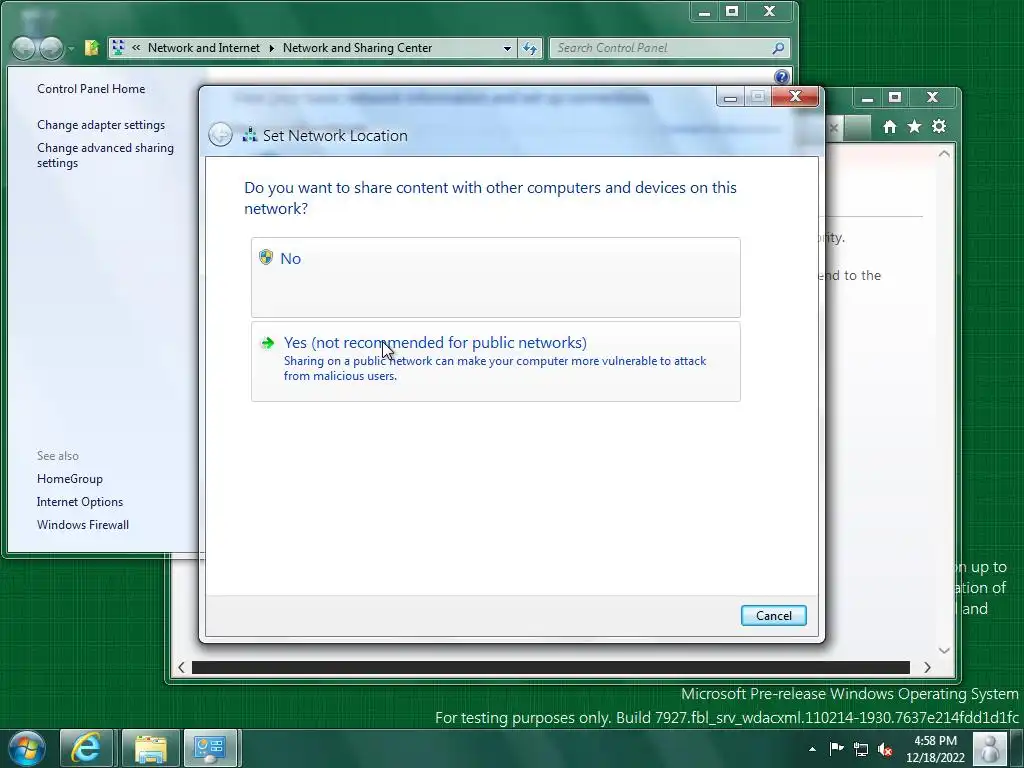Show hidden tray icons arrow
The height and width of the screenshot is (768, 1024).
click(x=812, y=749)
